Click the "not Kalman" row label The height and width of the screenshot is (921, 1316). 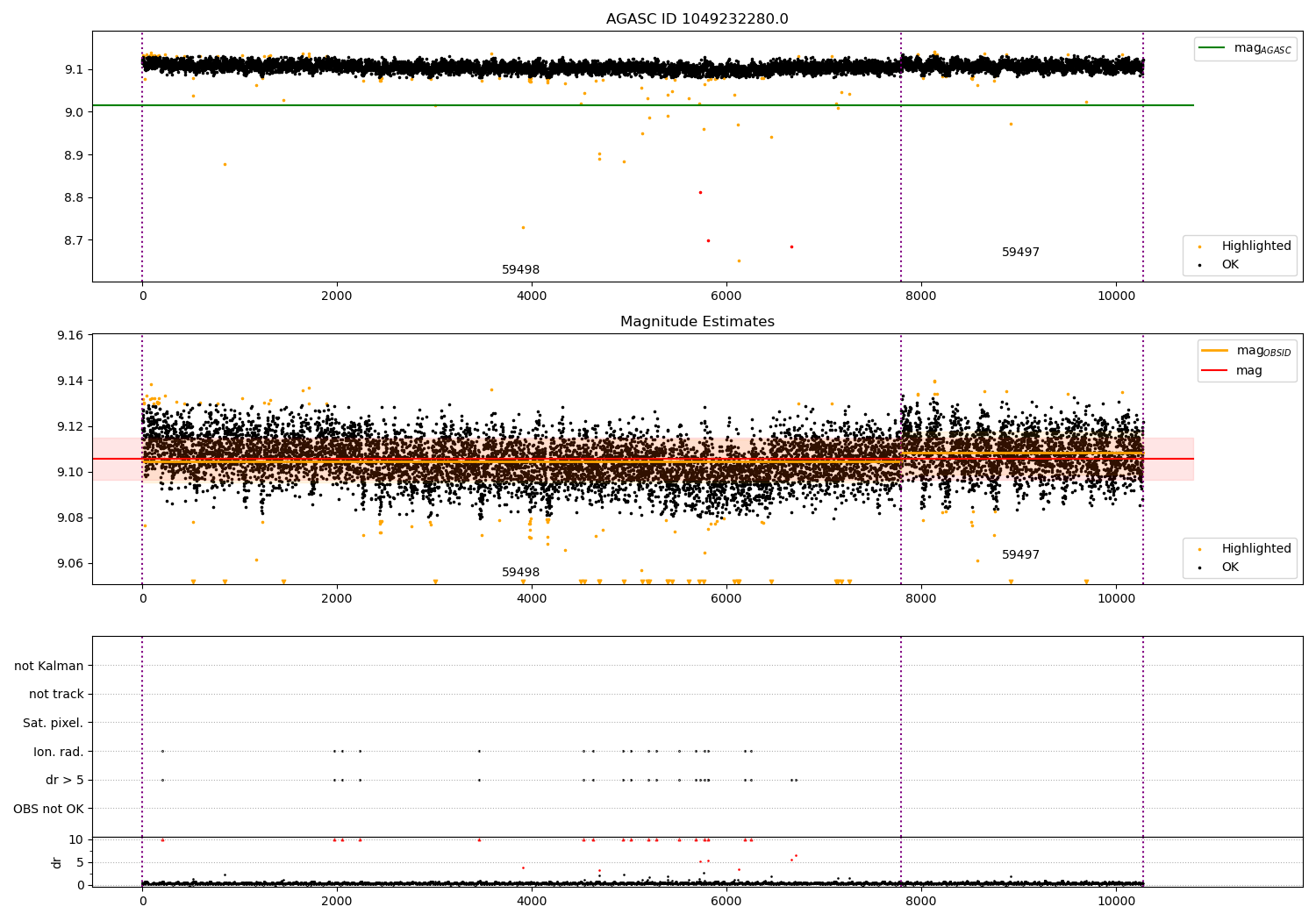49,667
